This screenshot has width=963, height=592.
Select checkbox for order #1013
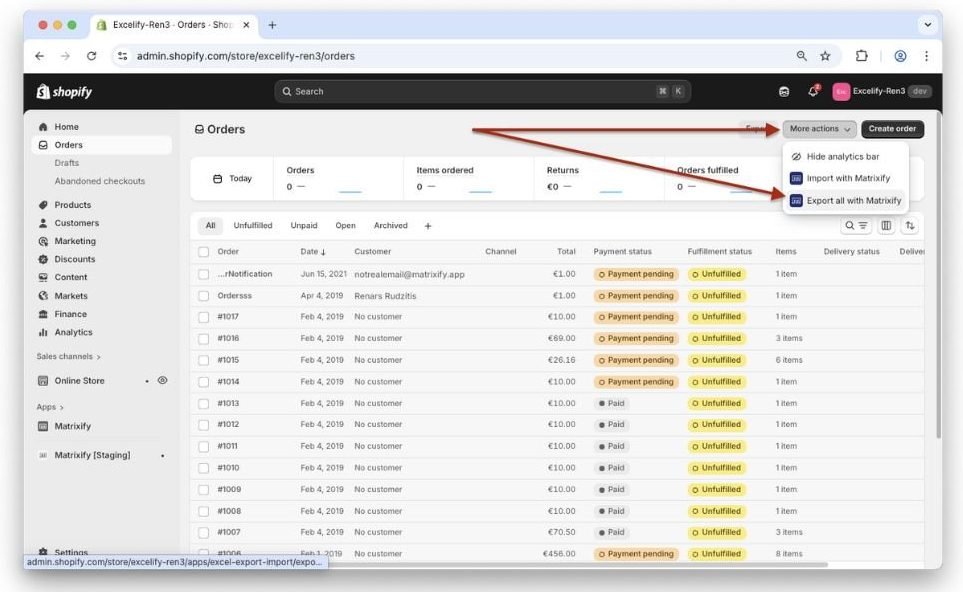click(x=203, y=403)
